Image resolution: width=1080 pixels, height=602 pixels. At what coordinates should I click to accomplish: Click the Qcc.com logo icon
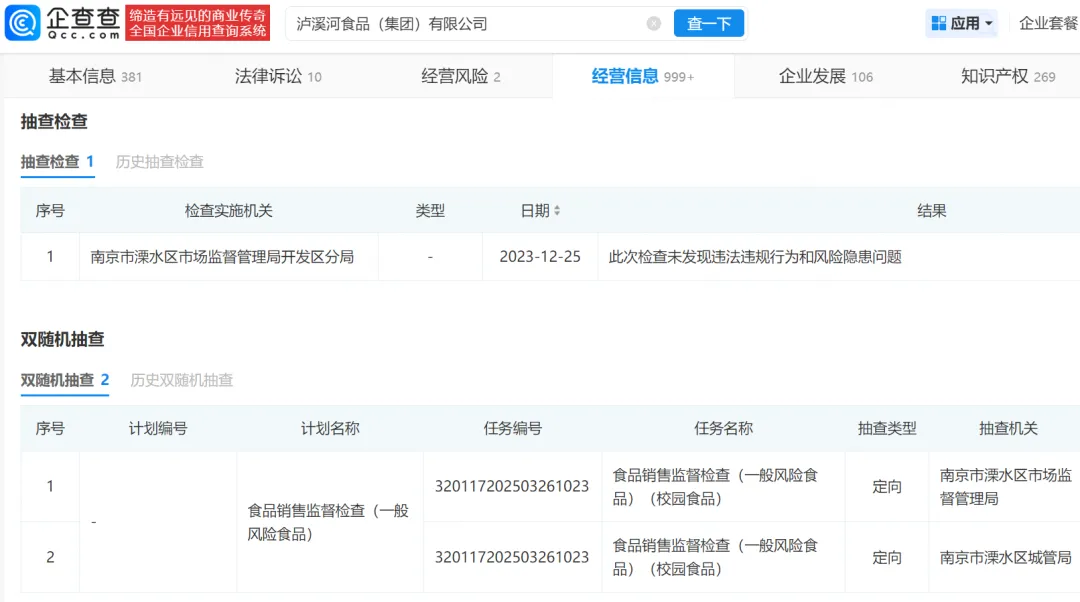tap(23, 23)
